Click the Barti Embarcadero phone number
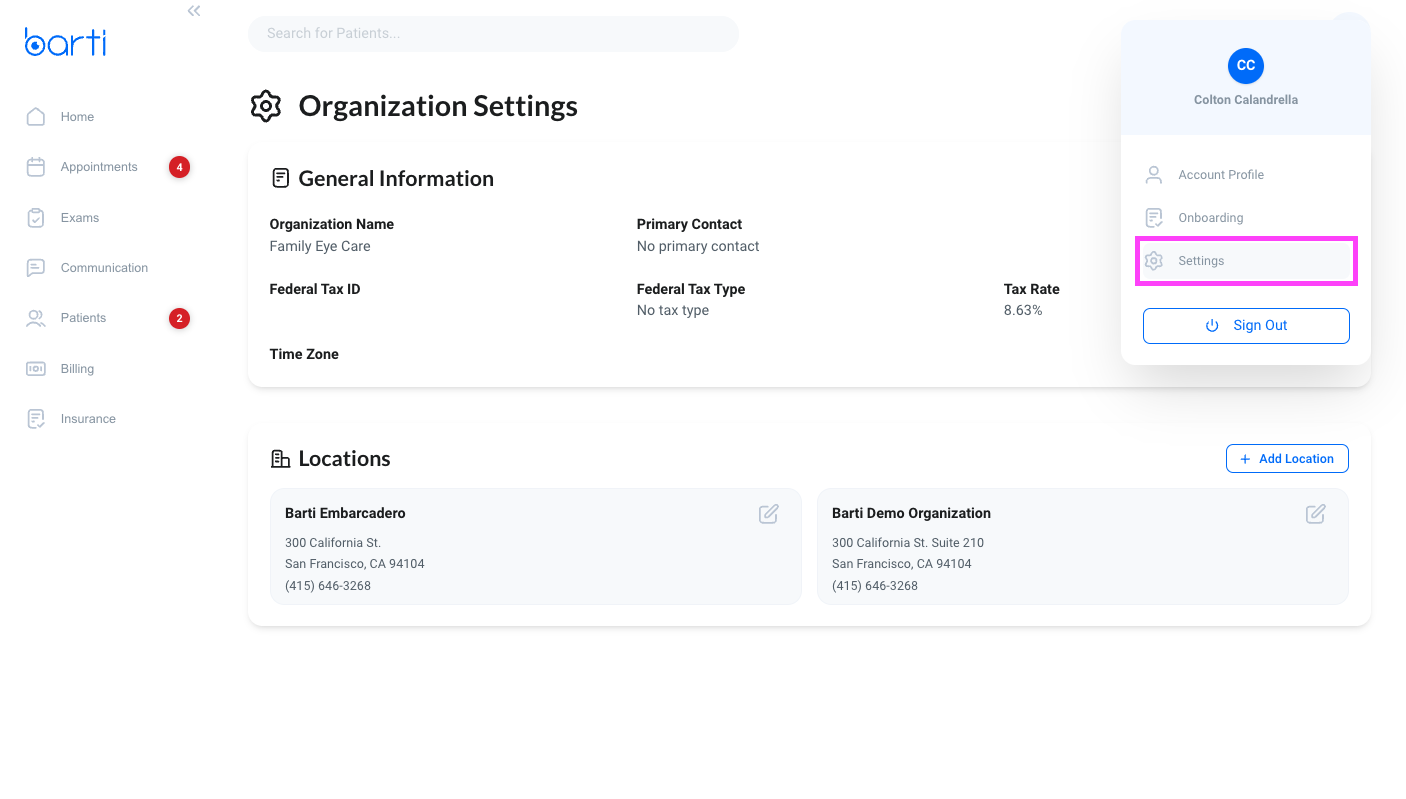The width and height of the screenshot is (1406, 799). coord(328,586)
